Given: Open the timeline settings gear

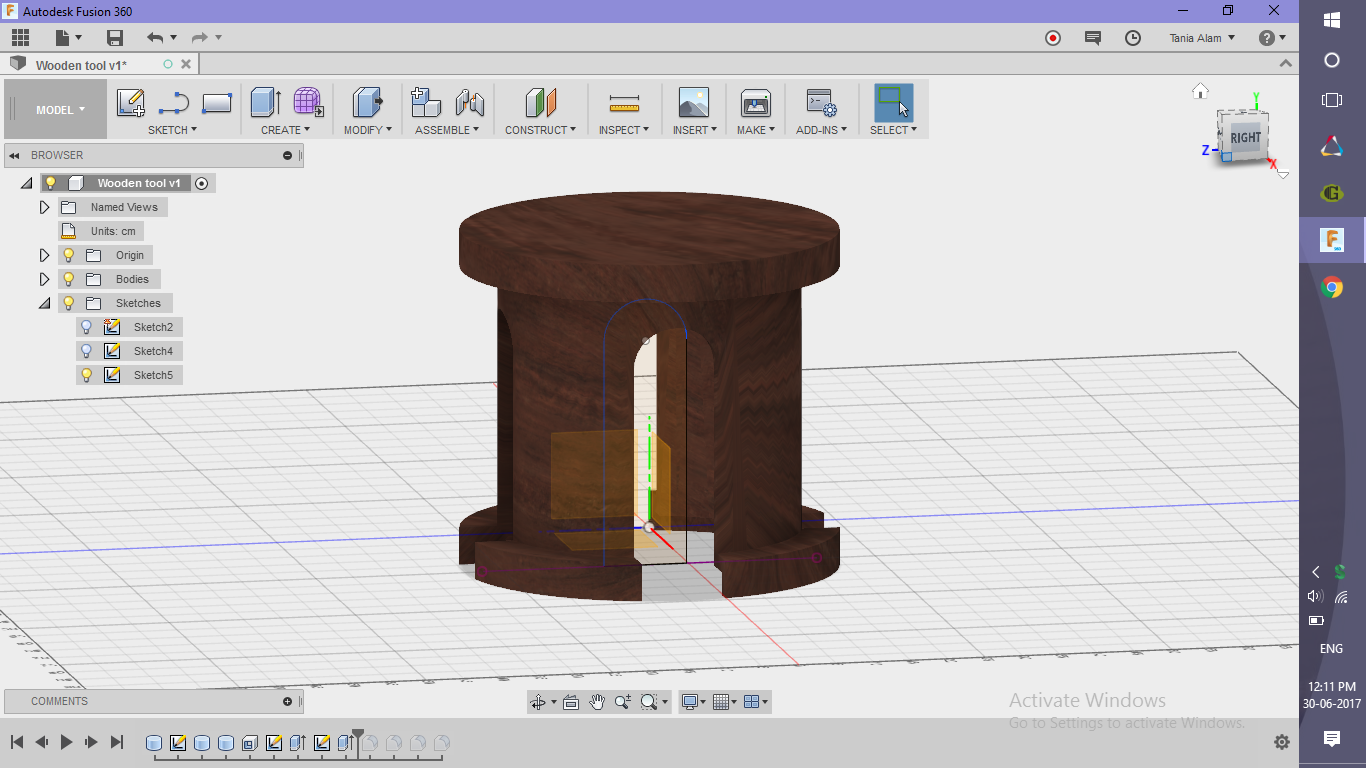Looking at the screenshot, I should (x=1282, y=742).
